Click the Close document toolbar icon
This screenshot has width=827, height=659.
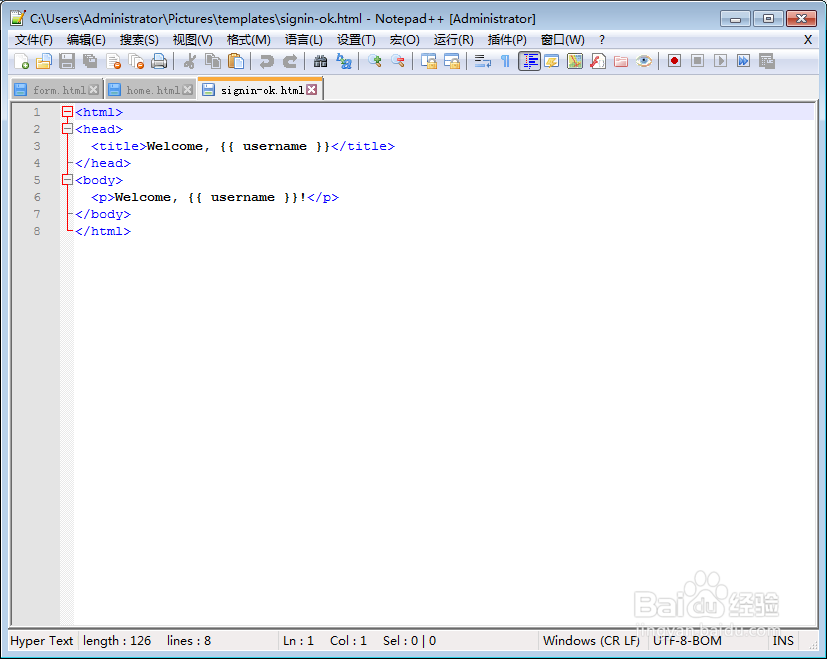coord(113,61)
